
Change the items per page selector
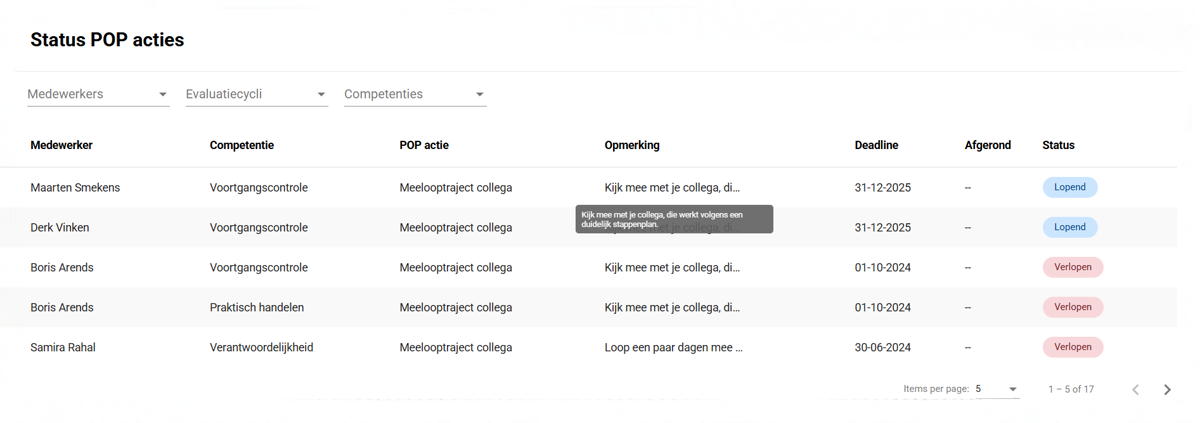996,389
